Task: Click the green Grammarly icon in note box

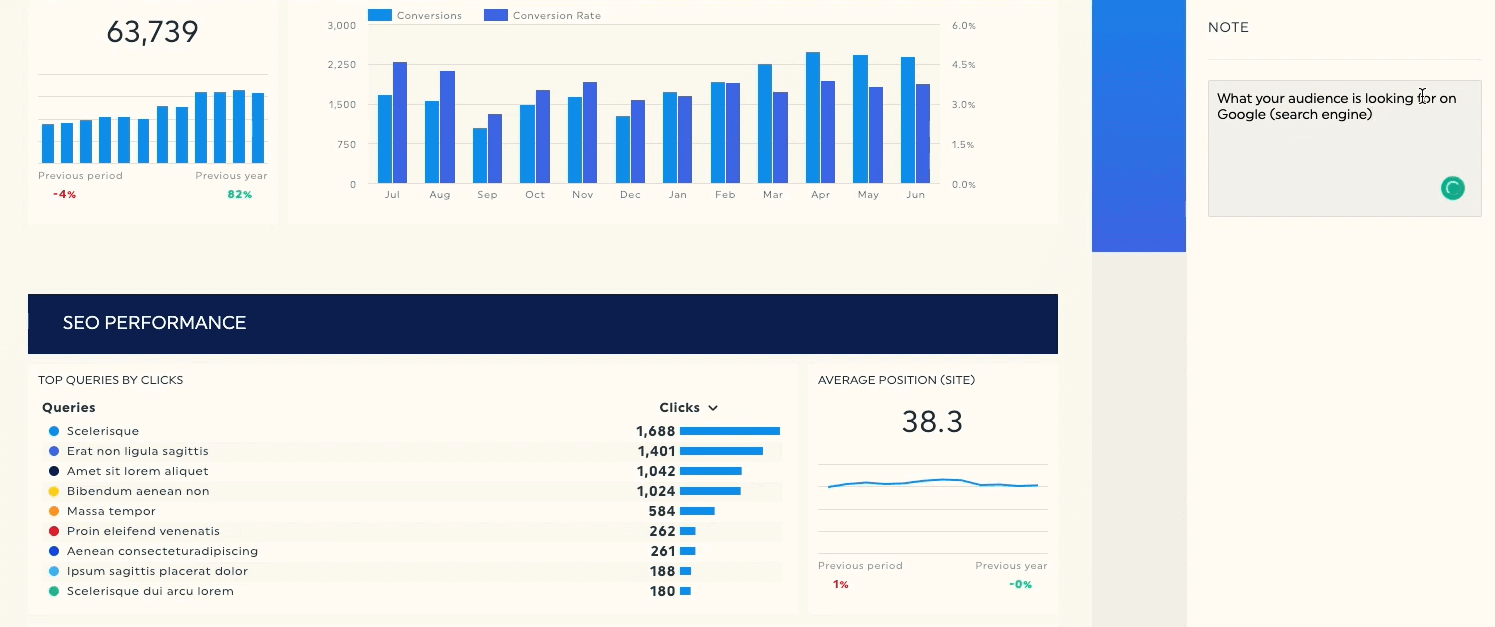Action: (x=1452, y=188)
